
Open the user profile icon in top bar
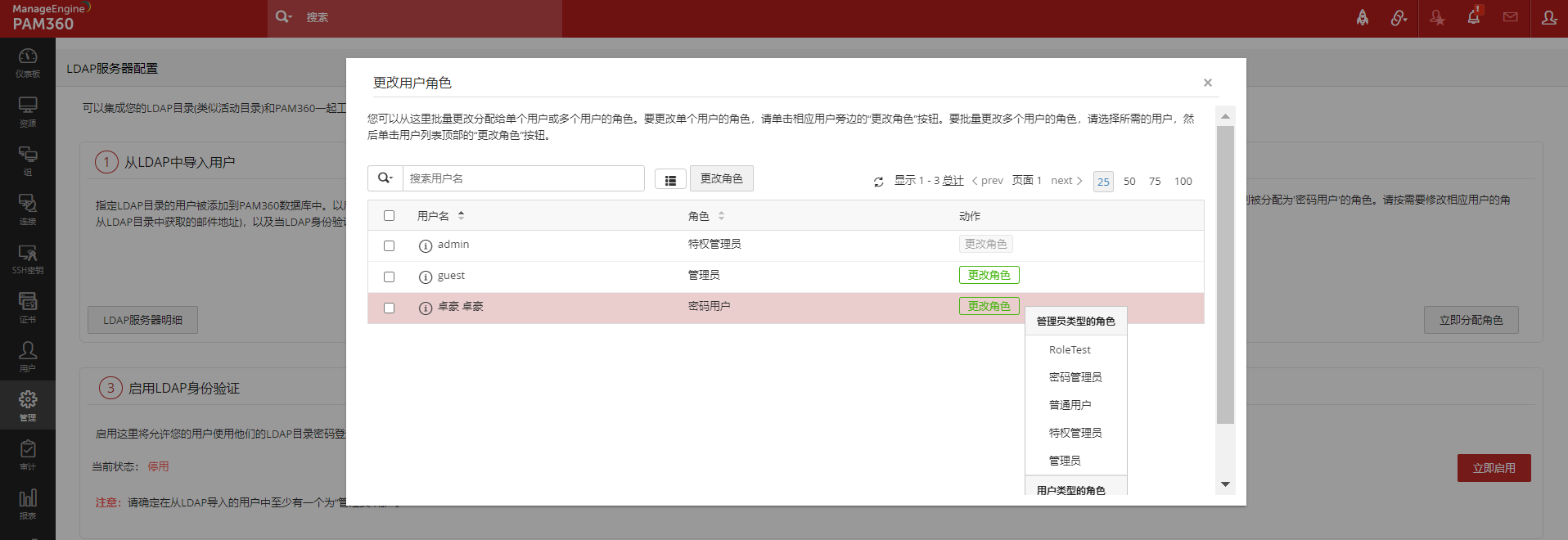[1549, 17]
